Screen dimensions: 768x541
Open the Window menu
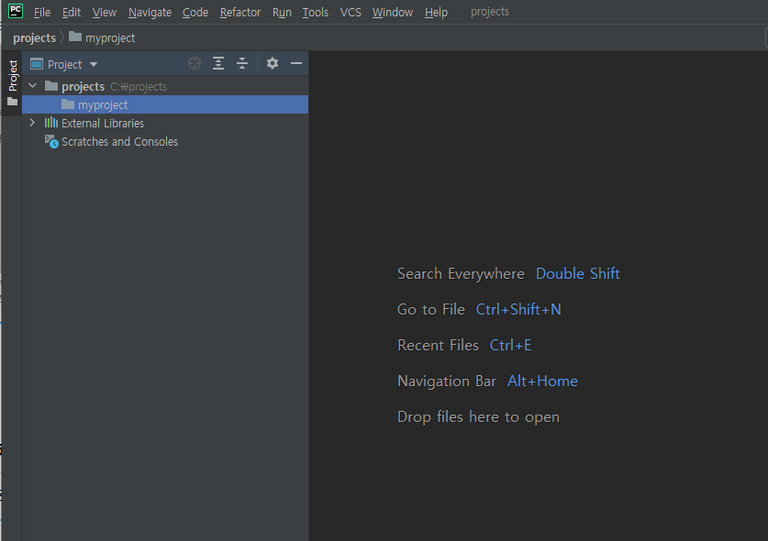click(x=392, y=12)
